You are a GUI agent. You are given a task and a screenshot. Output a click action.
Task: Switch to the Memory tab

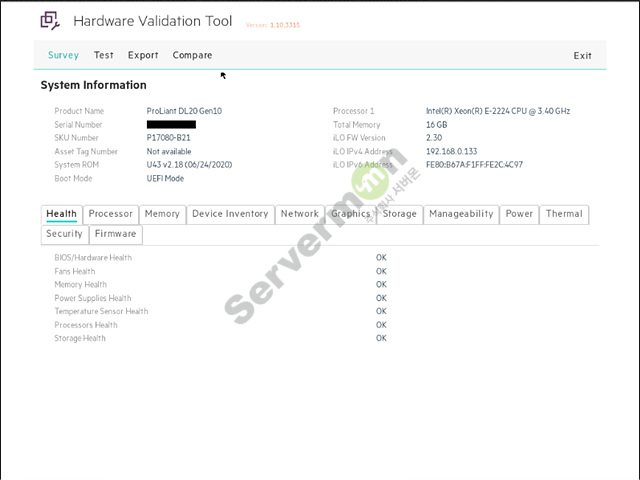tap(162, 214)
